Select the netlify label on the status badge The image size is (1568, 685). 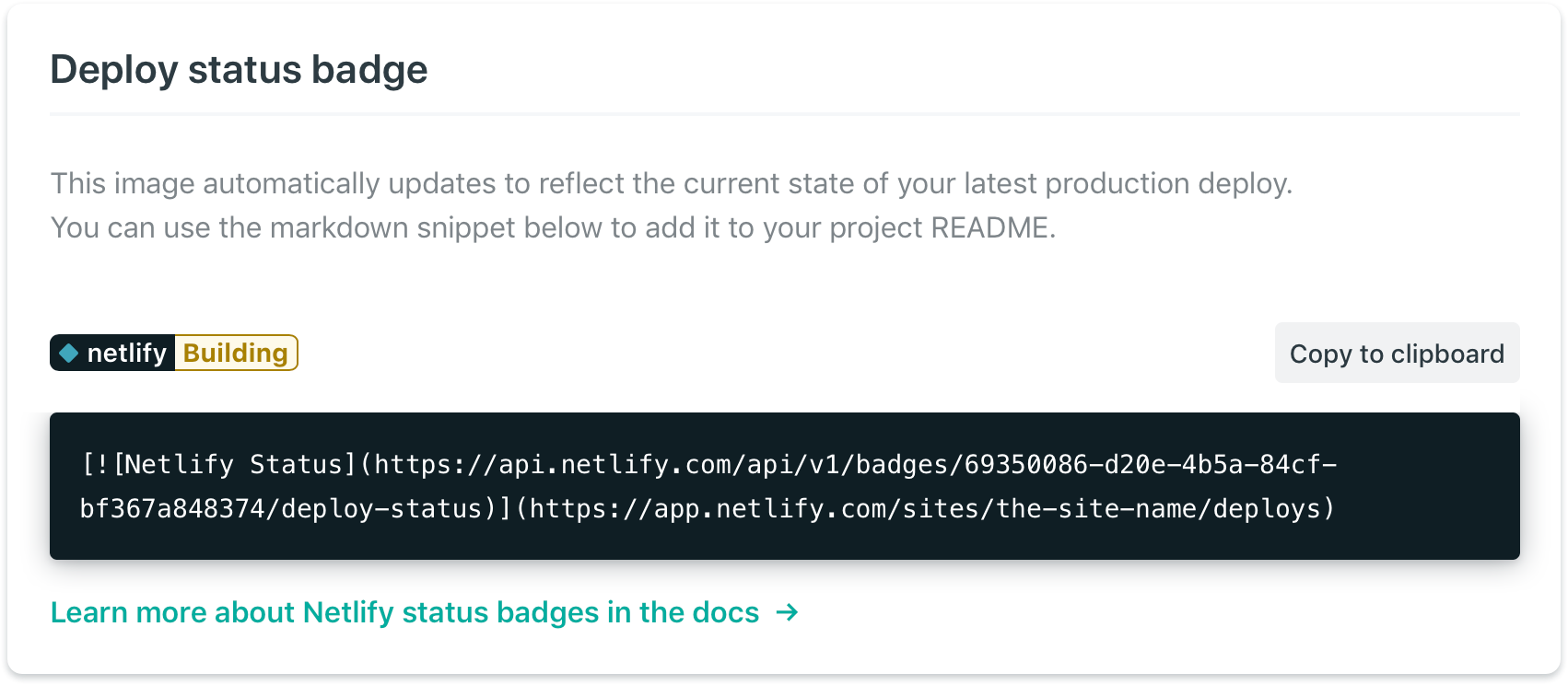tap(126, 353)
